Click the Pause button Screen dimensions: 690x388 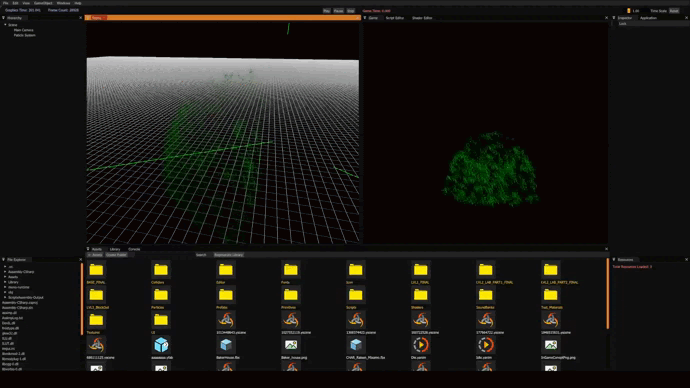click(x=338, y=11)
